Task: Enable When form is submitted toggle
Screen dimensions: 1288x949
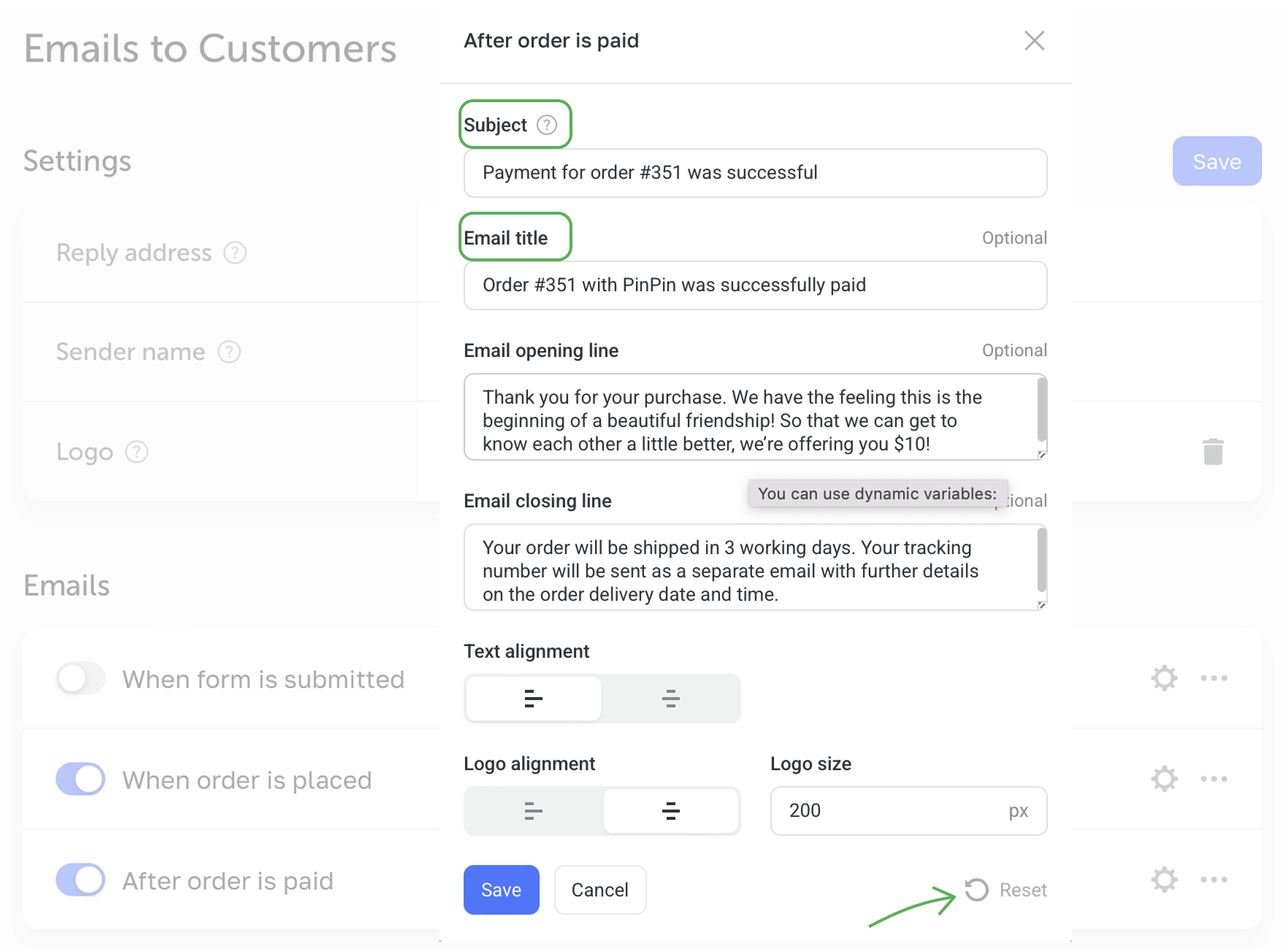Action: pyautogui.click(x=80, y=678)
